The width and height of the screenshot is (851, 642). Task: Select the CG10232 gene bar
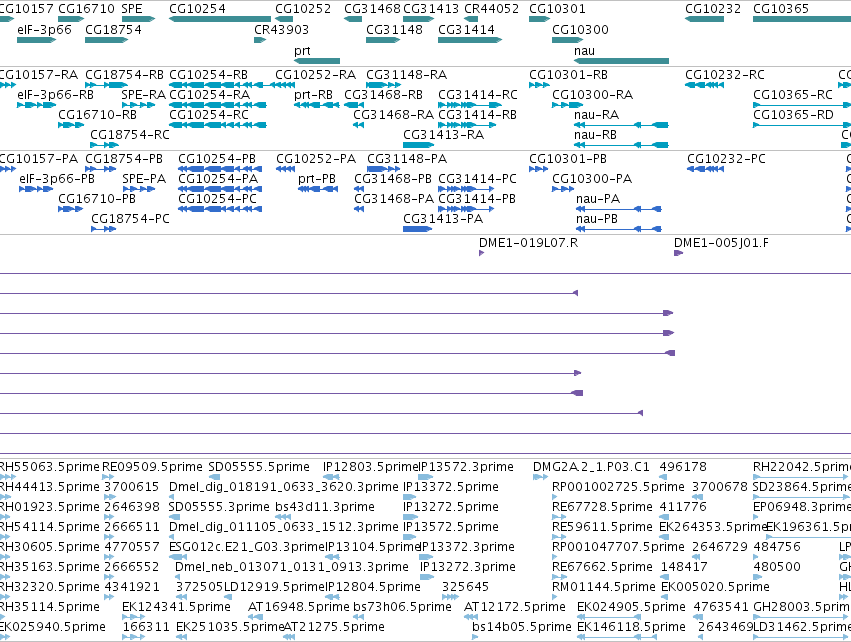[x=704, y=19]
